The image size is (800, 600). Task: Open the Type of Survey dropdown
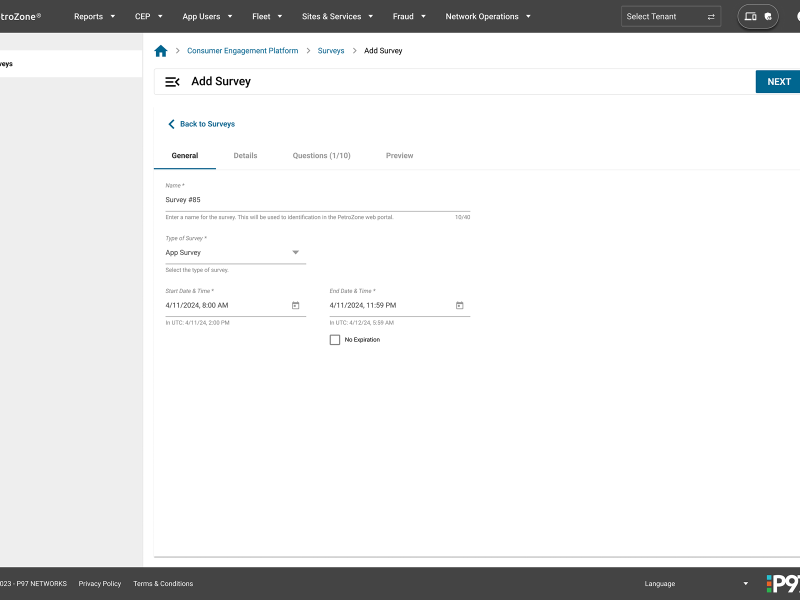(295, 252)
